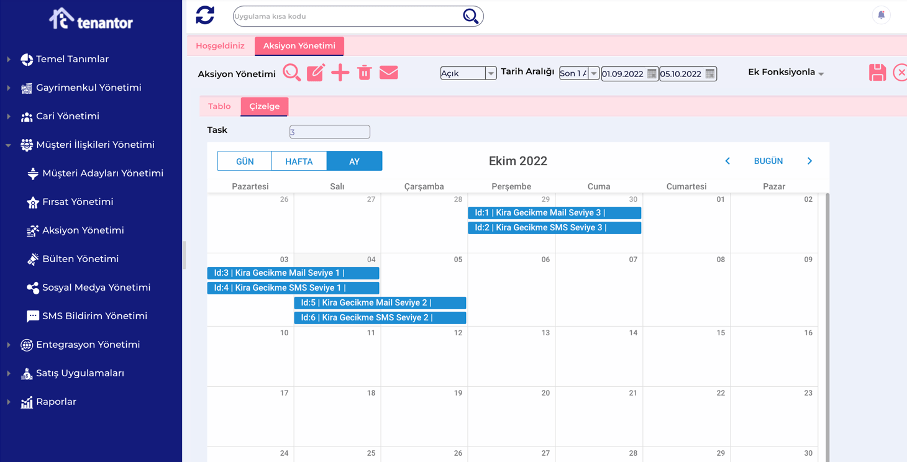This screenshot has height=462, width=908.
Task: Click the BUGÜN button
Action: click(768, 161)
